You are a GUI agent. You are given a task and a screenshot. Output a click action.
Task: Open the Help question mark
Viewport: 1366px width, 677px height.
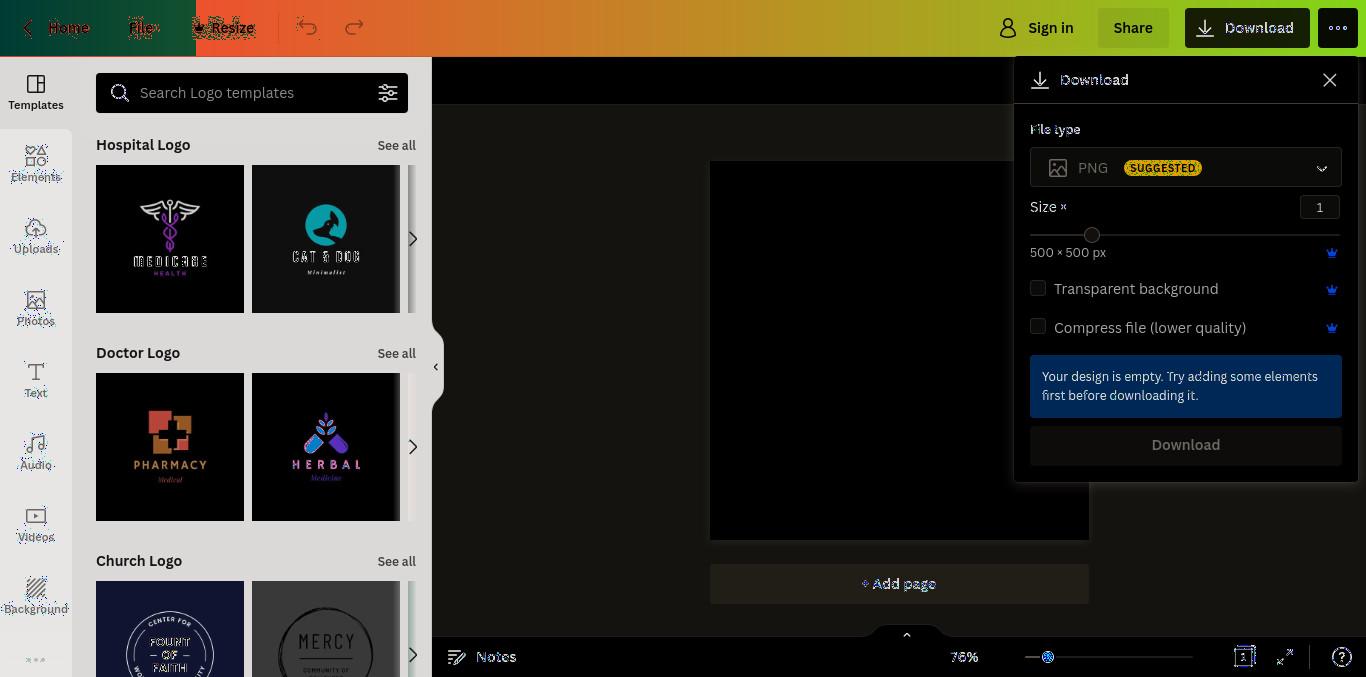[x=1342, y=657]
